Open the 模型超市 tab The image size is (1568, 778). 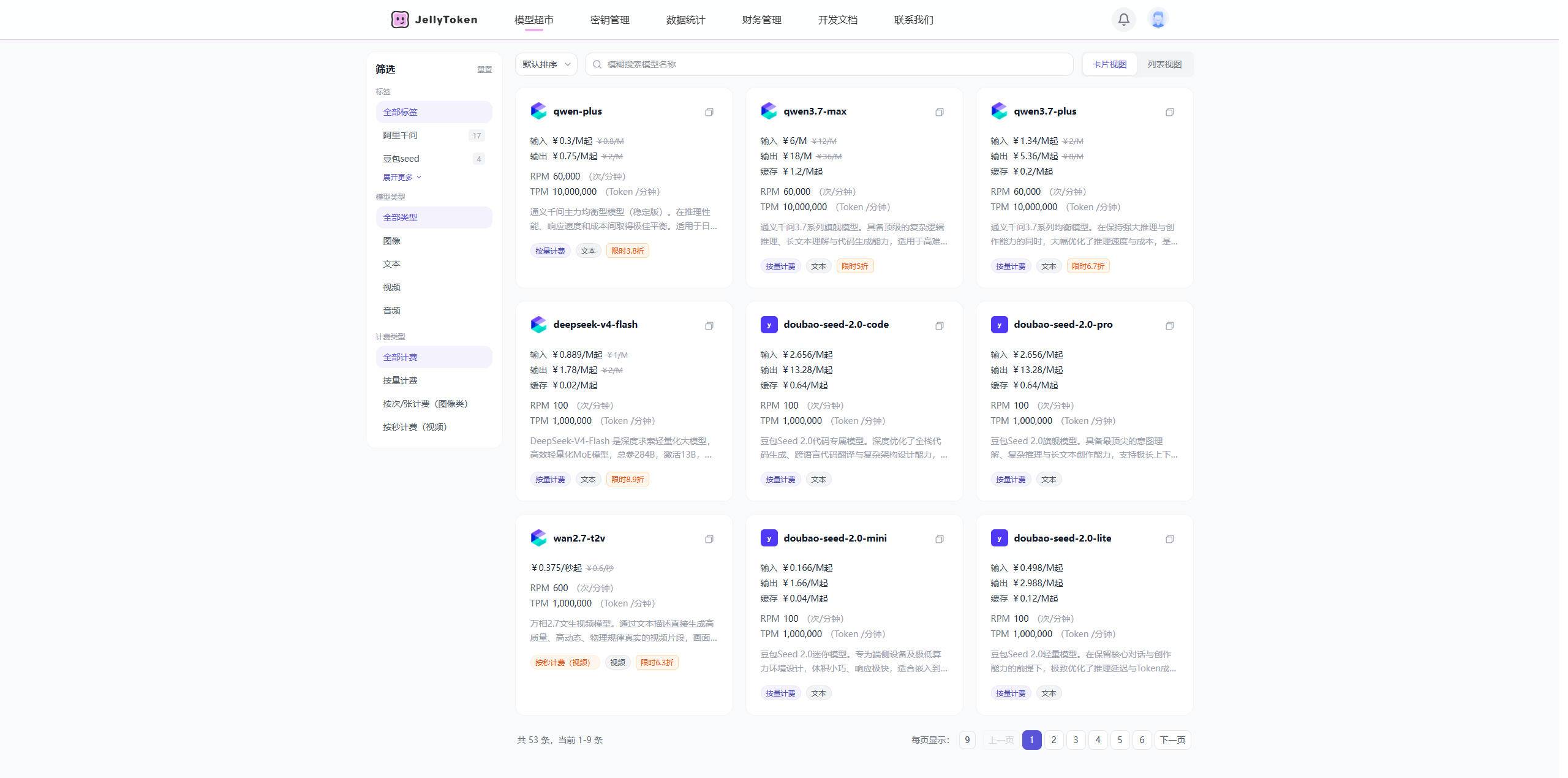533,20
